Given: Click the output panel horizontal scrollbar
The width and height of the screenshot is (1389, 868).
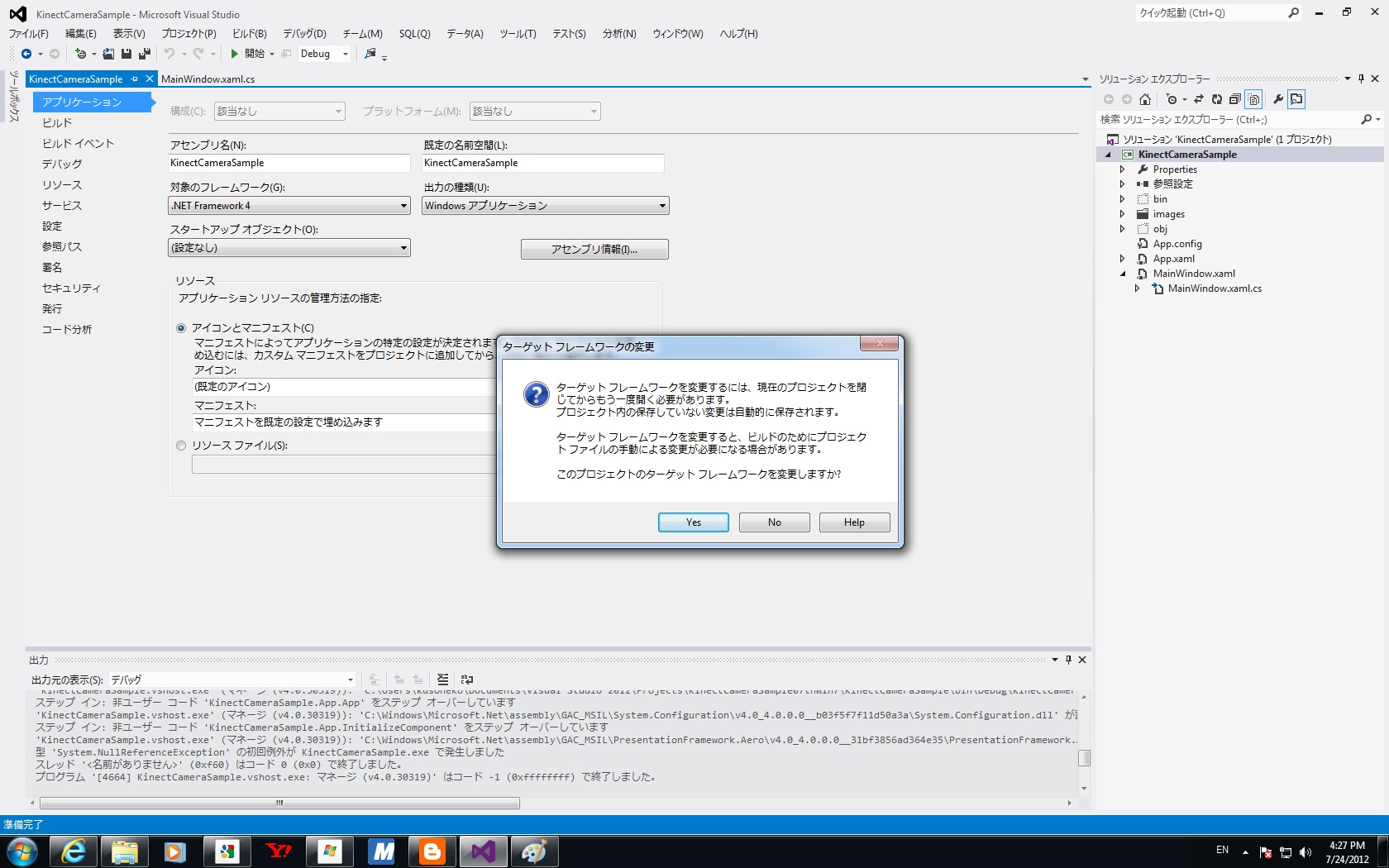Looking at the screenshot, I should [279, 803].
